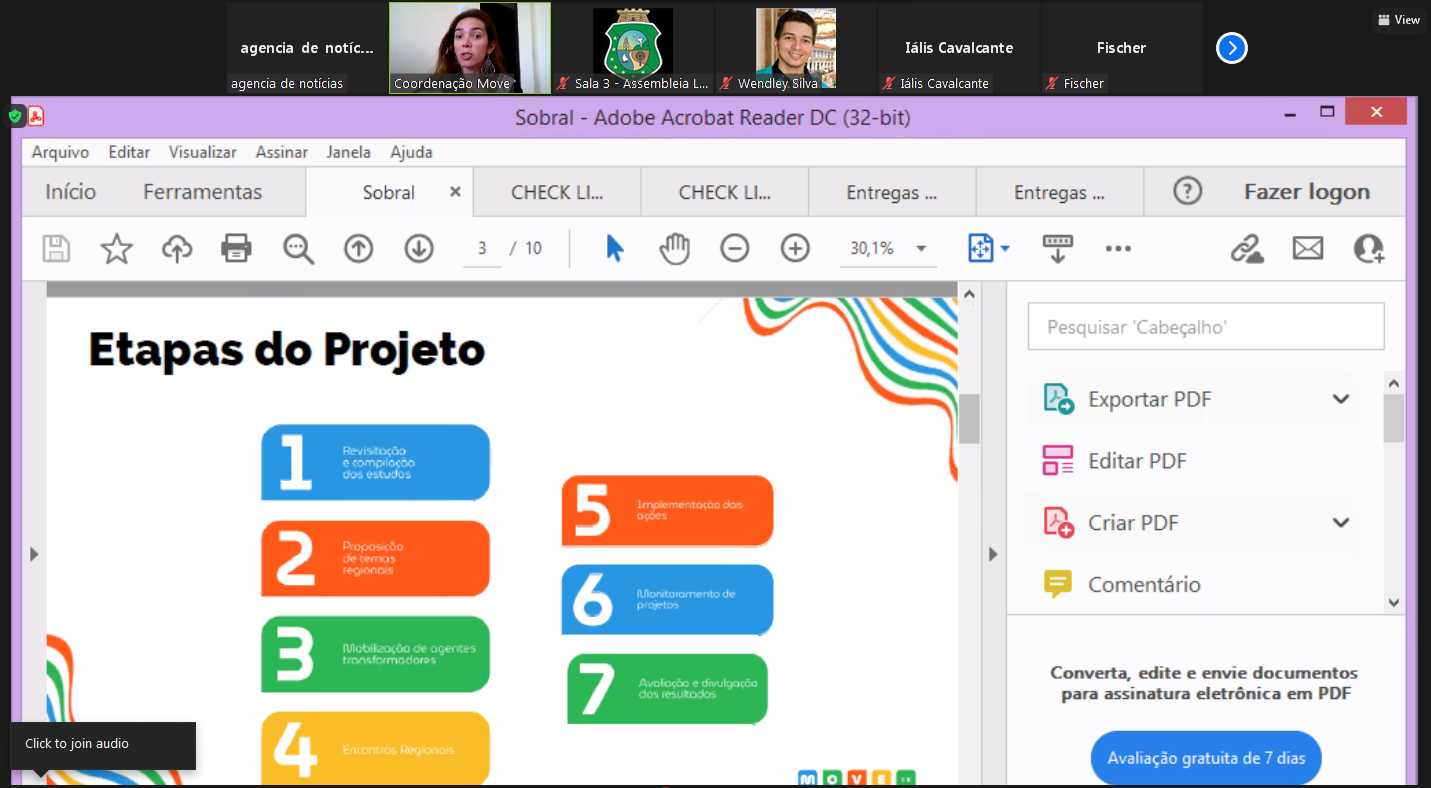Activate the arrow selection tool
Screen dimensions: 1431x788
(615, 248)
